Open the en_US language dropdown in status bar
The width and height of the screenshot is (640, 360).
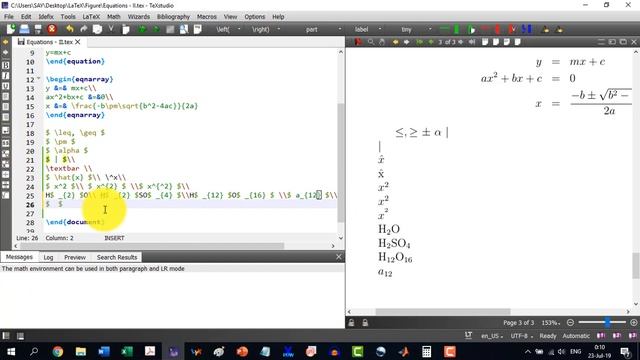492,336
